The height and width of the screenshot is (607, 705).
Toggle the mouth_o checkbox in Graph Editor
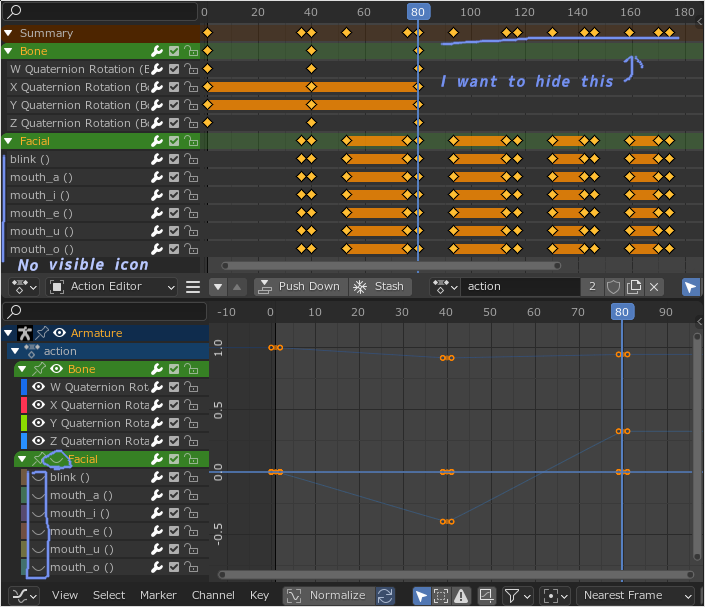point(174,567)
